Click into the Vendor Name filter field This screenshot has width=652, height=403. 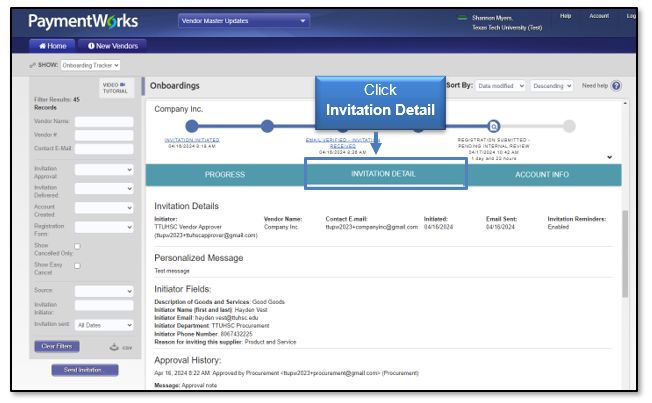104,121
